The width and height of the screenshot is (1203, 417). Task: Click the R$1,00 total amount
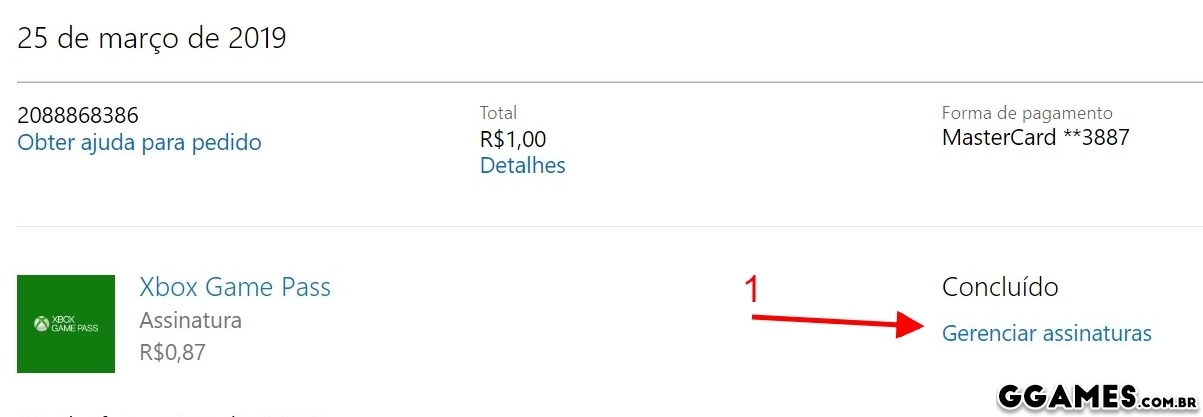tap(513, 139)
